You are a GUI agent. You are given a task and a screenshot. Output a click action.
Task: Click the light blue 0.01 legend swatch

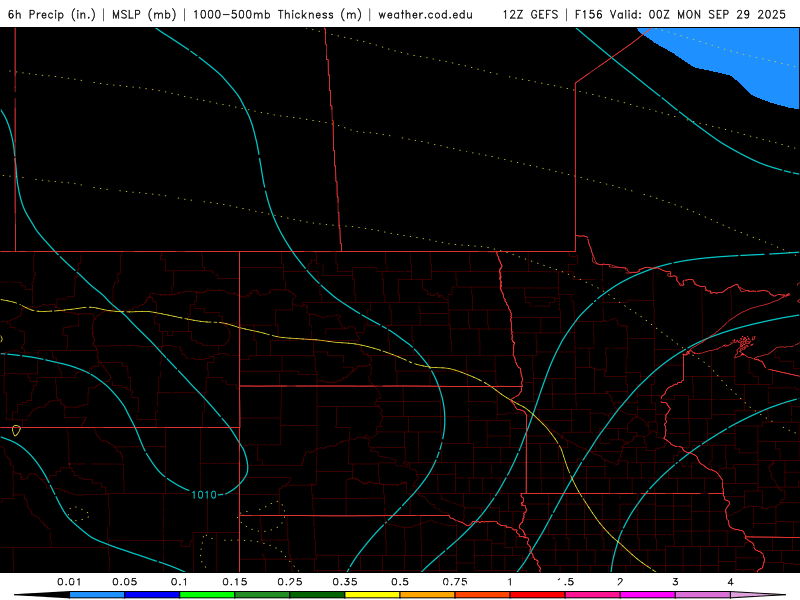97,595
